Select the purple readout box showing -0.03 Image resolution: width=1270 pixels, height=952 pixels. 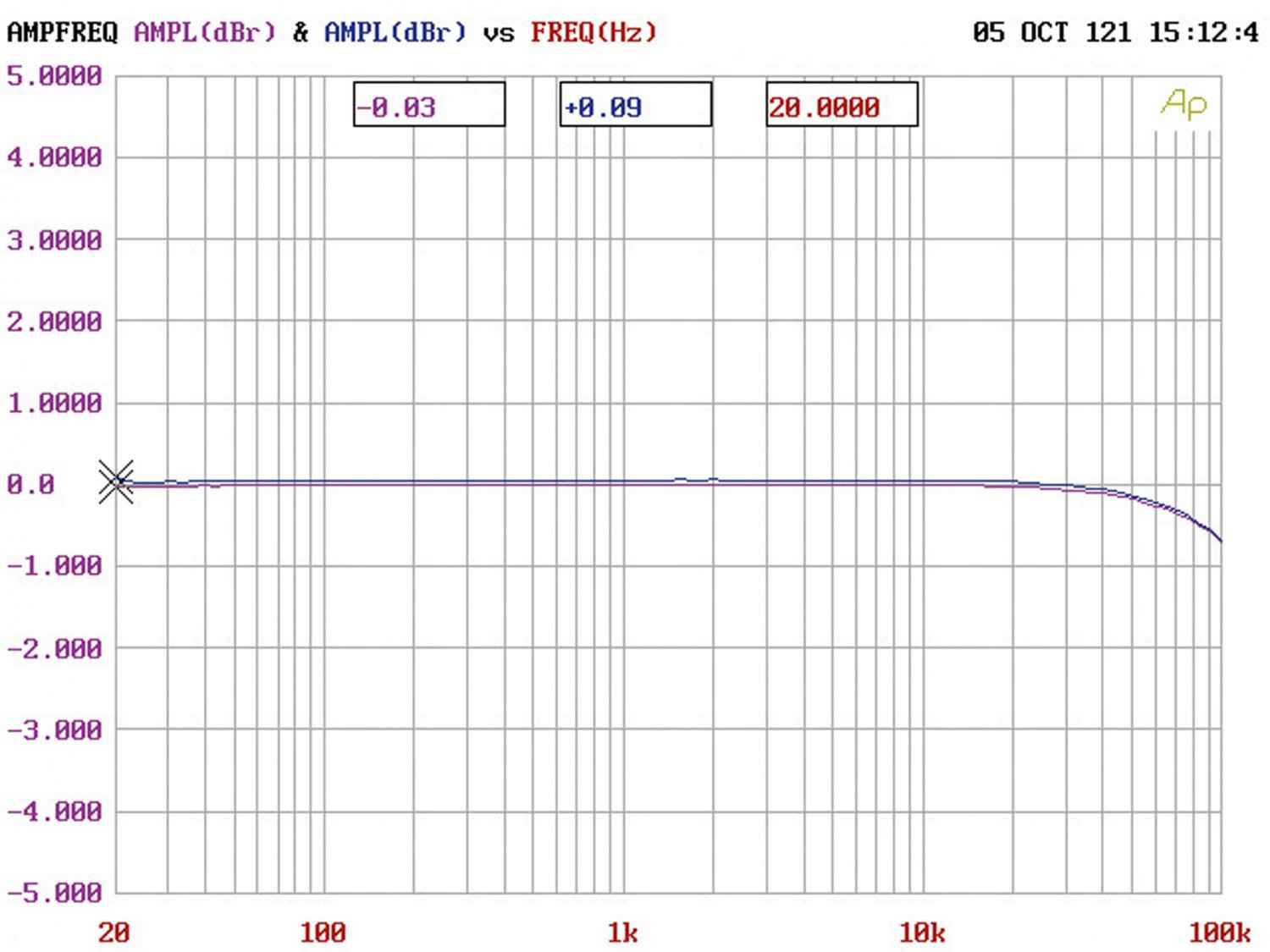[x=429, y=104]
